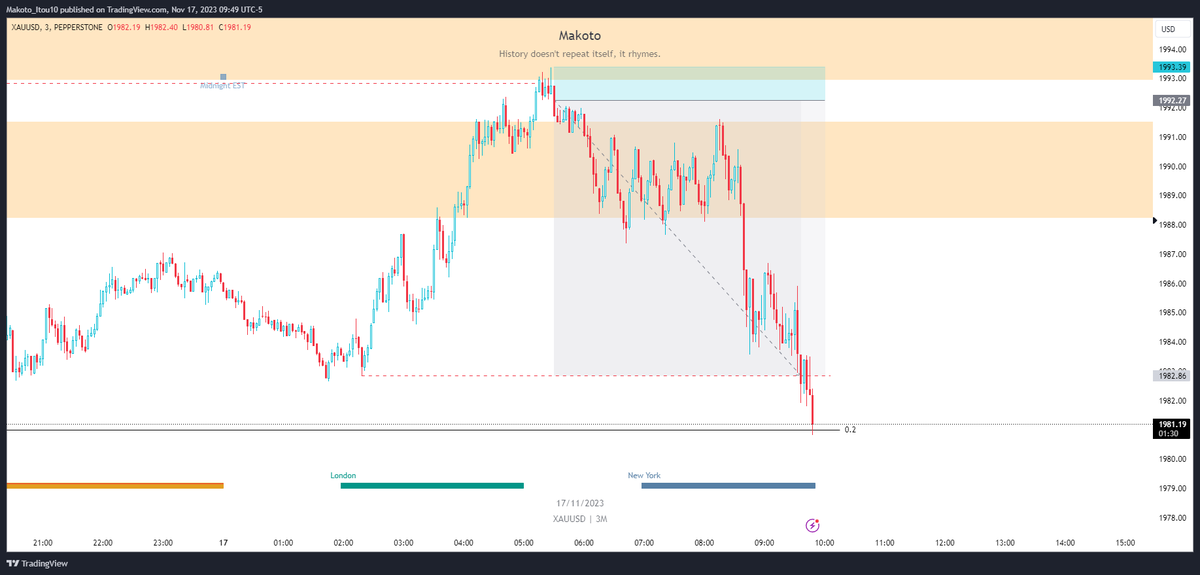Click the 02:00 time axis label

pos(343,543)
